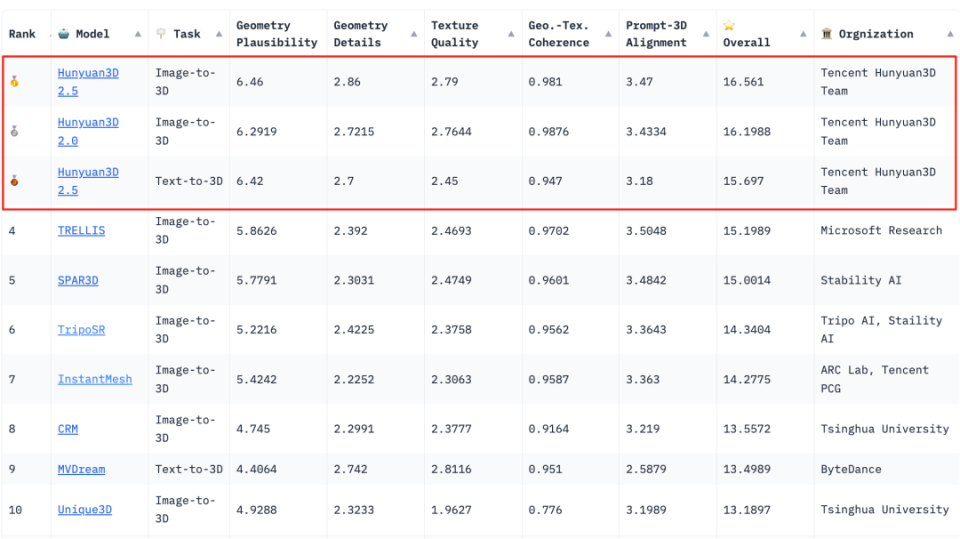Click the Geometry Details header label

click(x=361, y=34)
